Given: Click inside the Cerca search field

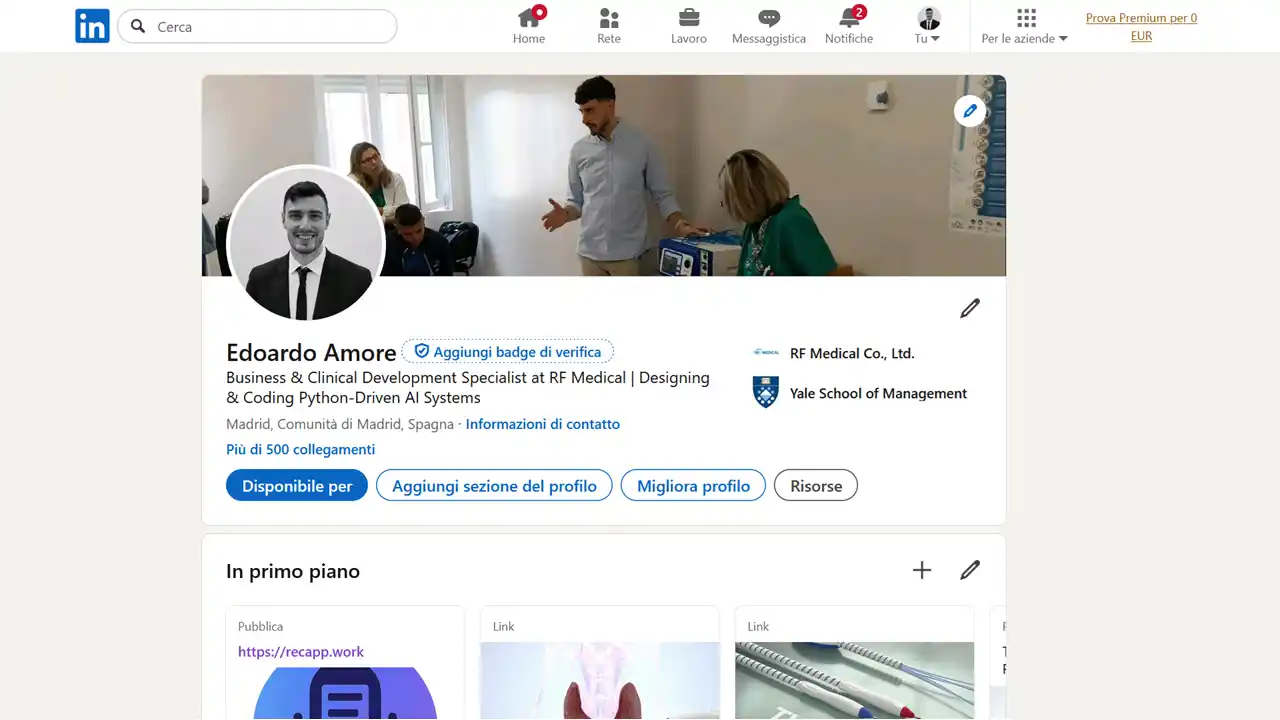Looking at the screenshot, I should (x=257, y=27).
